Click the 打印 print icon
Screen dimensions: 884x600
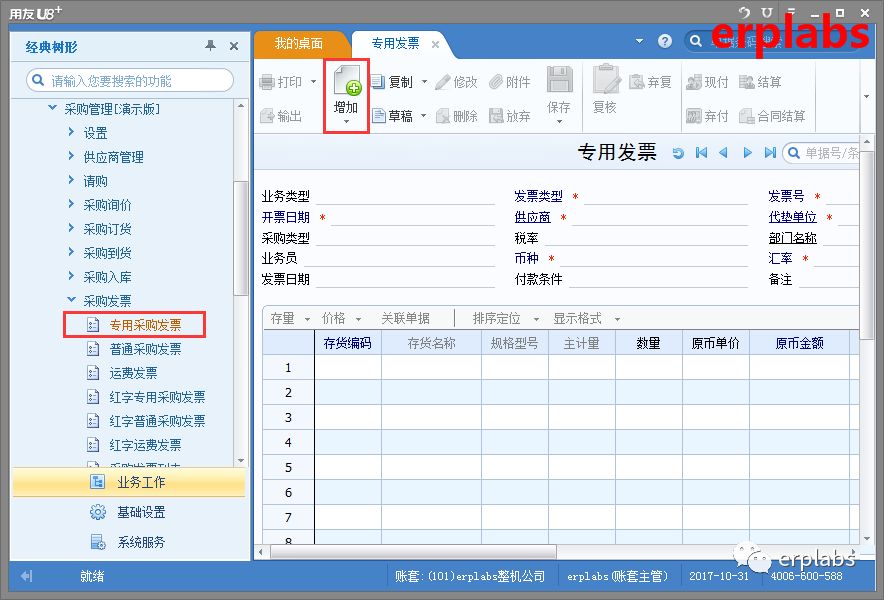tap(267, 83)
